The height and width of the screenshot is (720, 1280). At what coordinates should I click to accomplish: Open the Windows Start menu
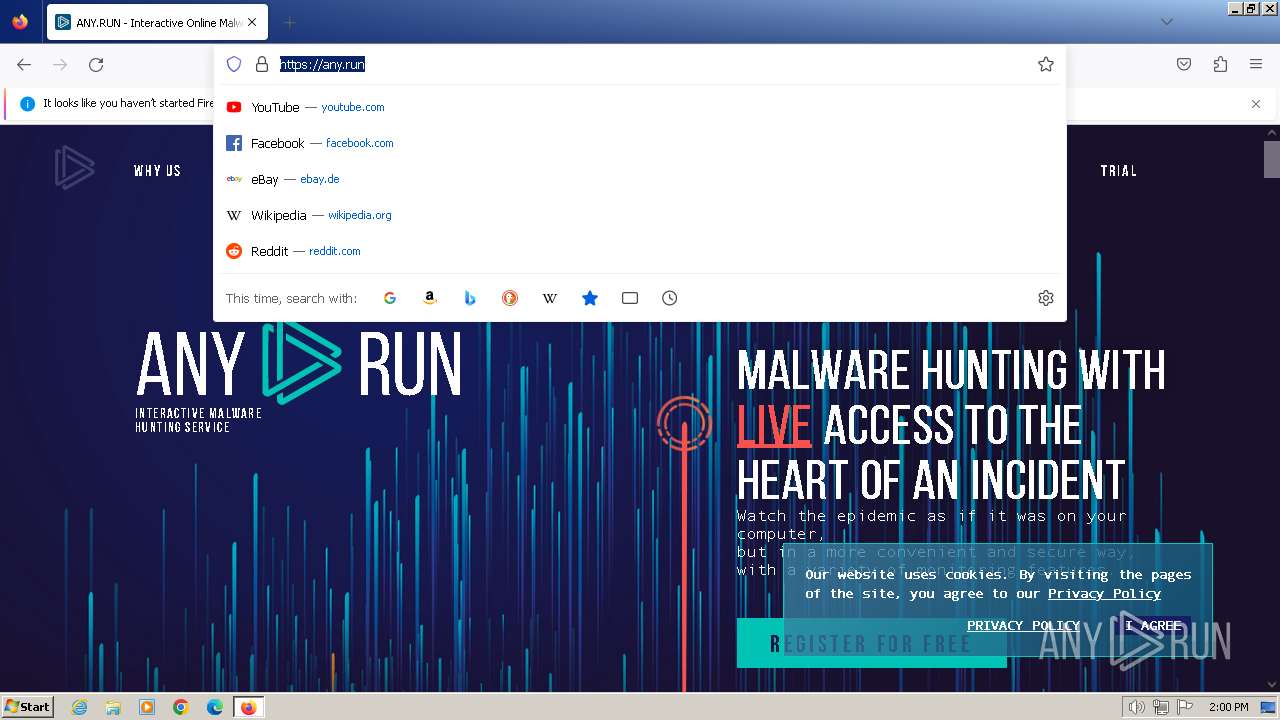tap(28, 707)
